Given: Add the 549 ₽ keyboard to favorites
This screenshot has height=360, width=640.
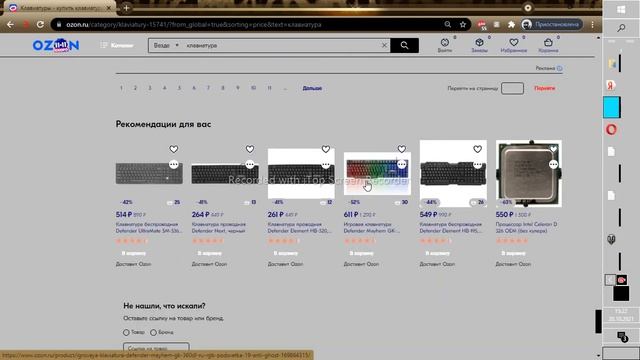Looking at the screenshot, I should pyautogui.click(x=478, y=149).
